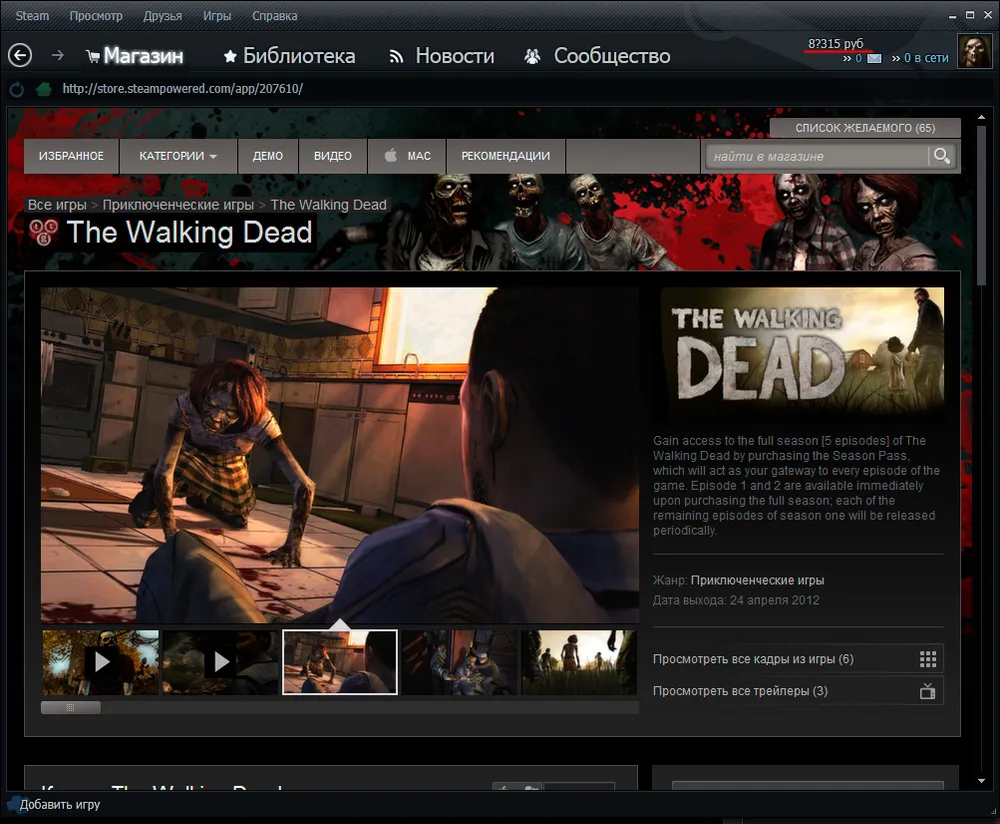This screenshot has width=1000, height=824.
Task: Click the forward navigation arrow
Action: click(x=58, y=56)
